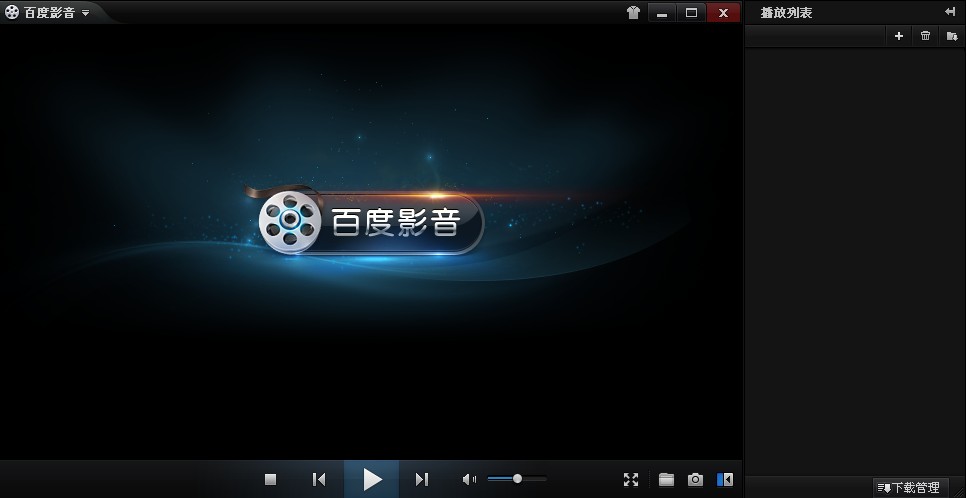This screenshot has height=498, width=967.
Task: Click the playlist folder options icon
Action: click(x=952, y=36)
